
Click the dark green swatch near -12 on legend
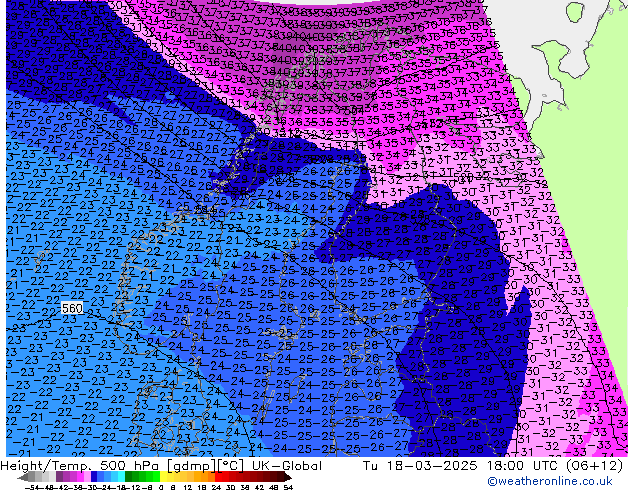[x=128, y=477]
